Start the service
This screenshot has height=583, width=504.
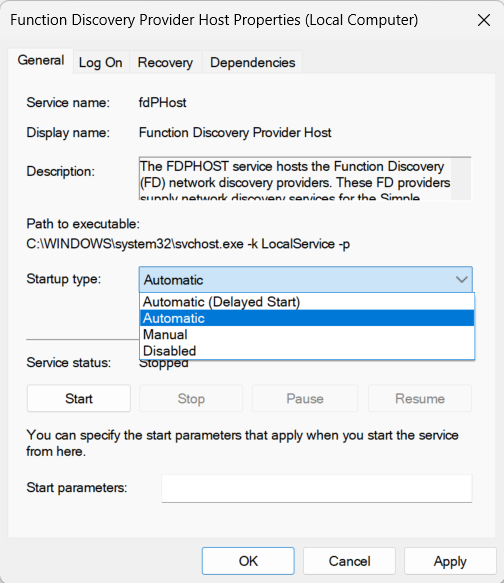79,399
